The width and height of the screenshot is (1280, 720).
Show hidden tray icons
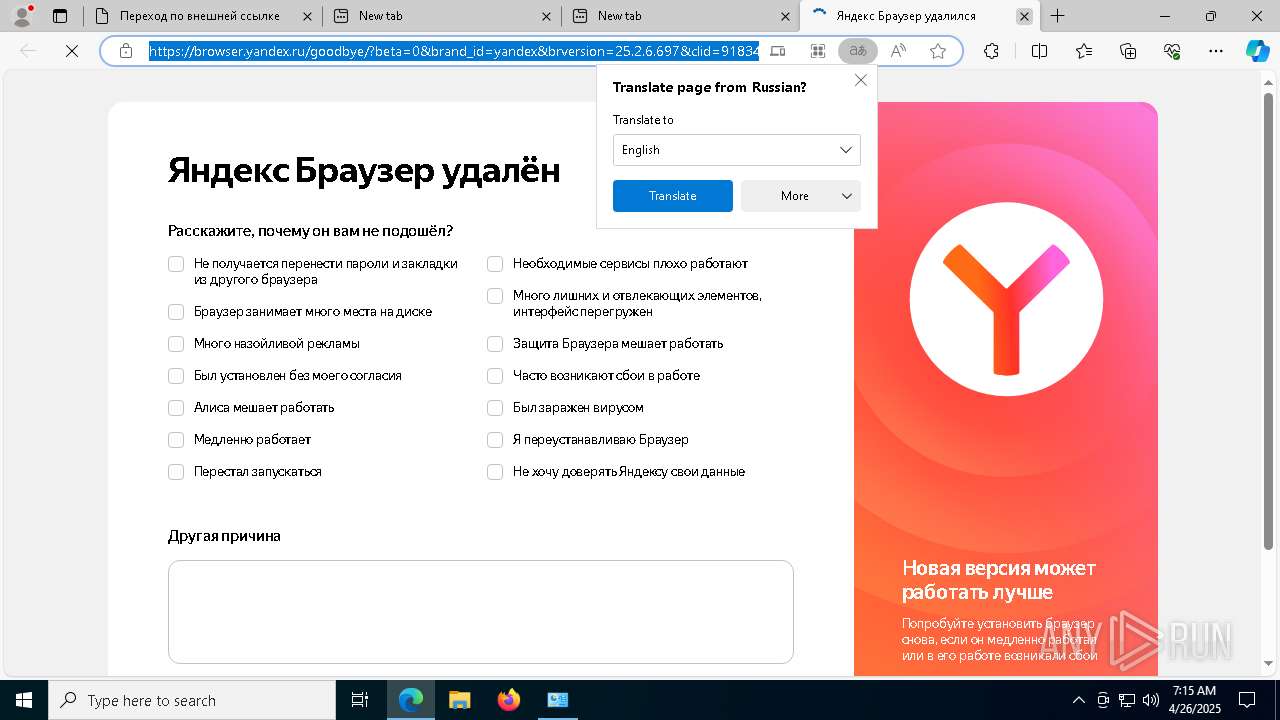1078,700
